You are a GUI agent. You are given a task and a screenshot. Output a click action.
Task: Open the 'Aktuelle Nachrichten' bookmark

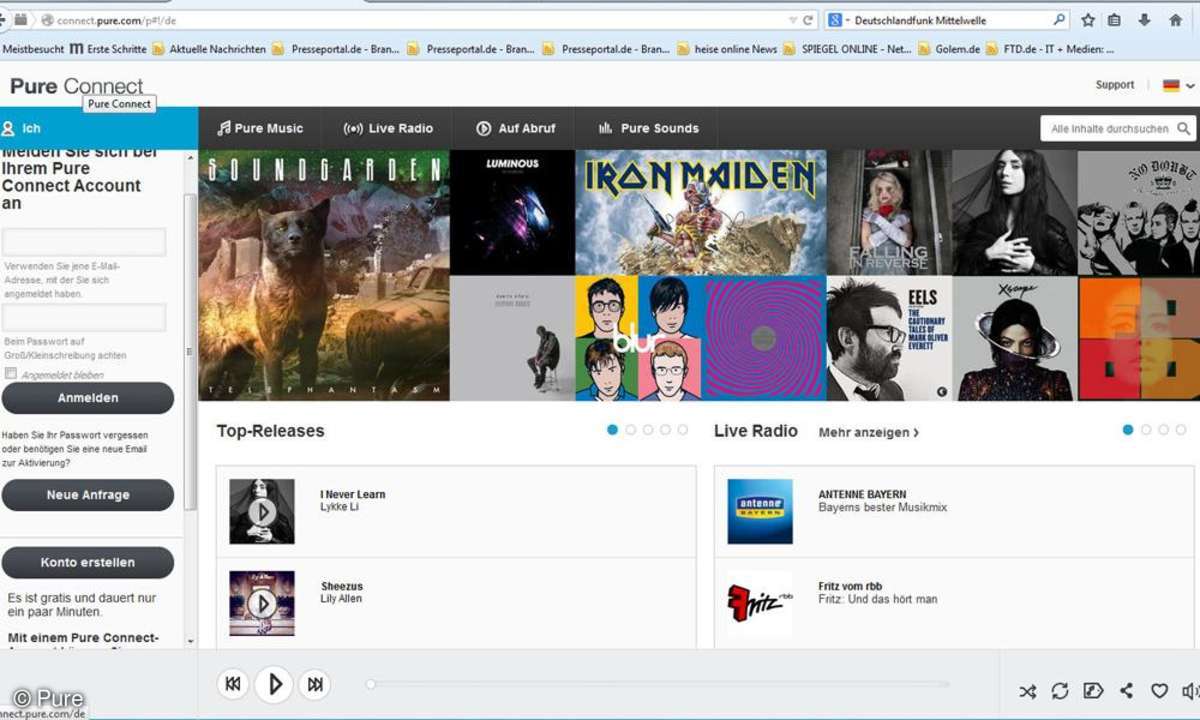[x=209, y=49]
